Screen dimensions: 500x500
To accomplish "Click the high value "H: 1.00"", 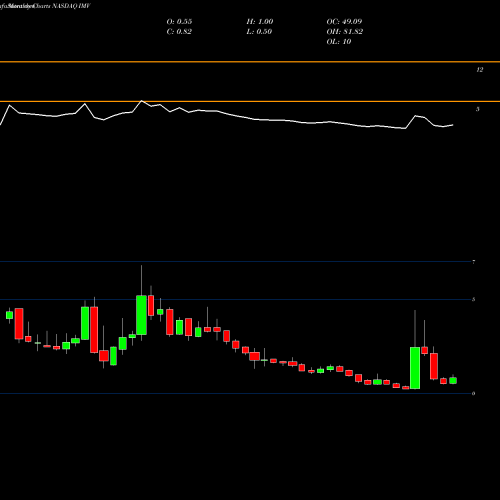I will click(x=260, y=21).
